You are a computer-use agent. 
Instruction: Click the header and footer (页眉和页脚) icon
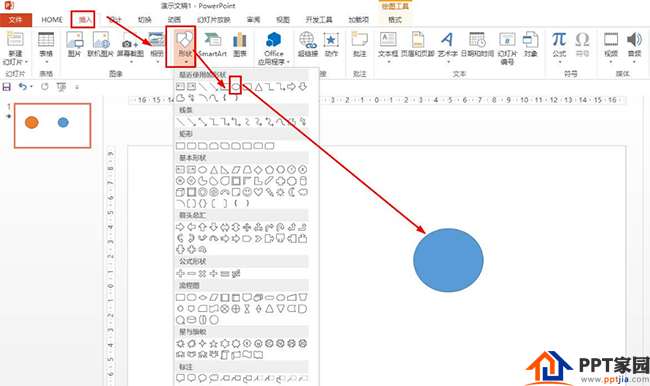click(x=418, y=39)
